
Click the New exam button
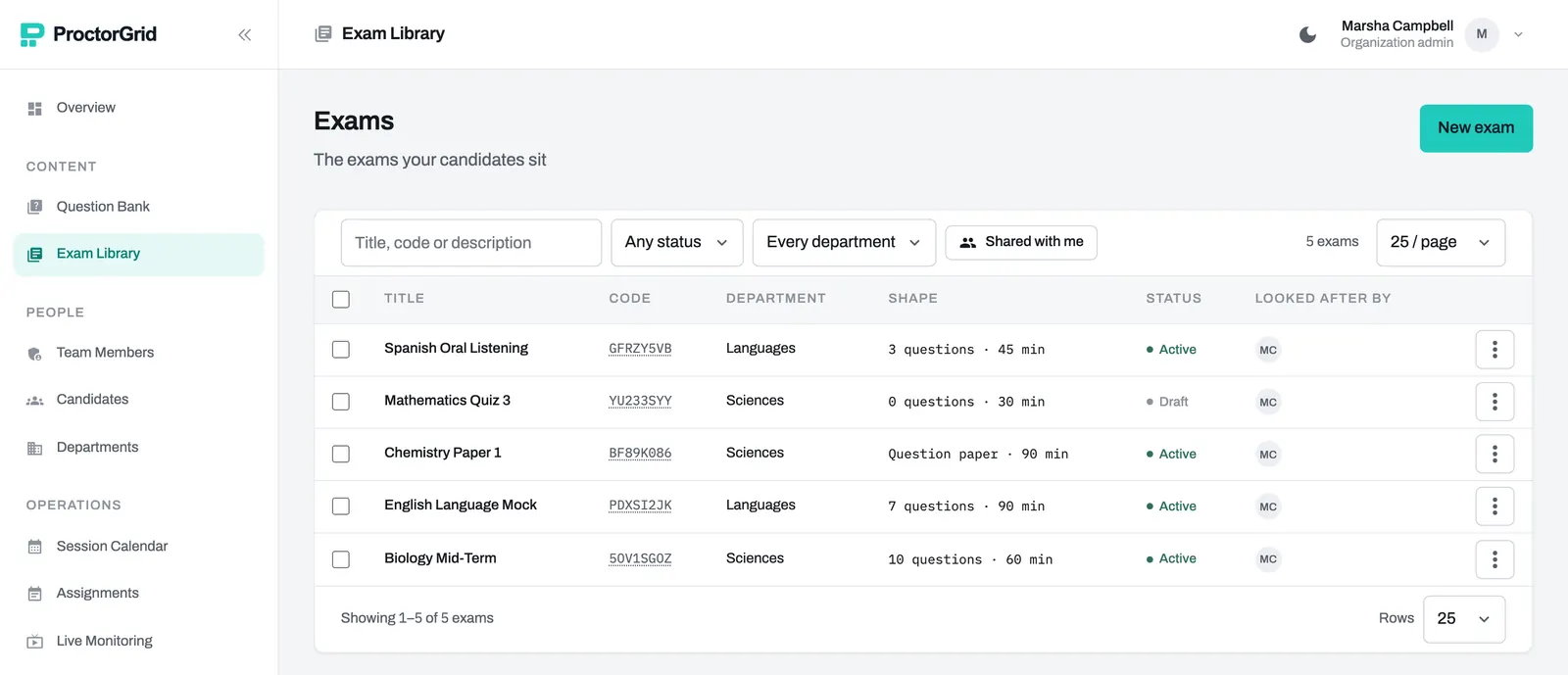click(x=1476, y=128)
